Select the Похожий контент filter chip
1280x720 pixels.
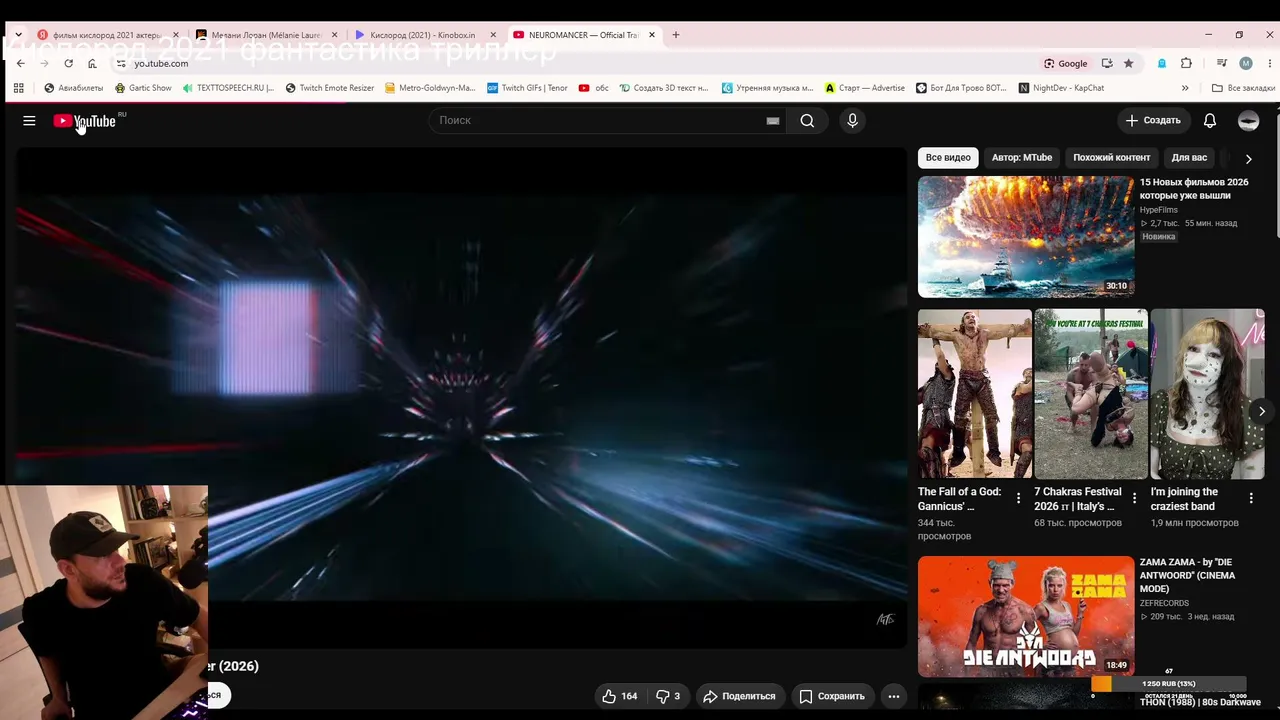click(1112, 158)
